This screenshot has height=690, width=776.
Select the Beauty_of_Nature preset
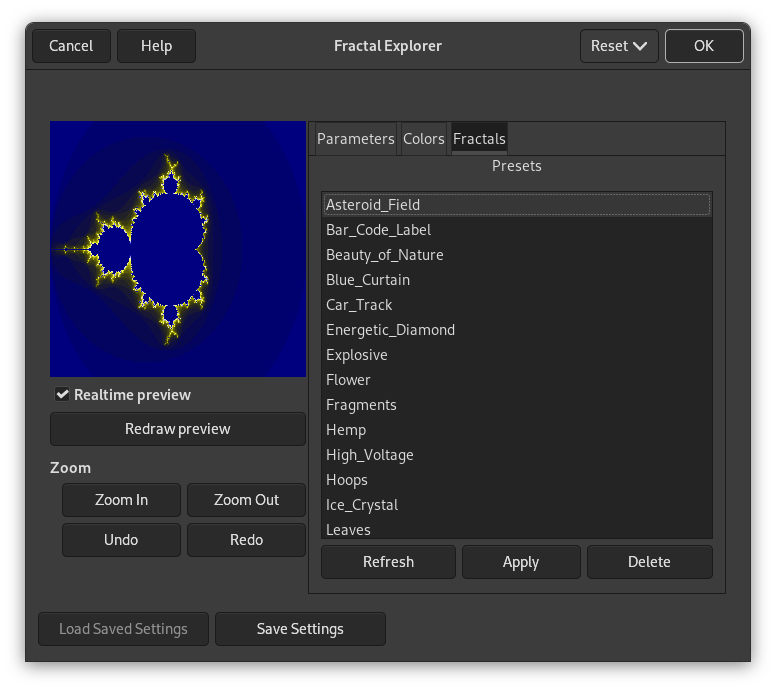coord(385,255)
